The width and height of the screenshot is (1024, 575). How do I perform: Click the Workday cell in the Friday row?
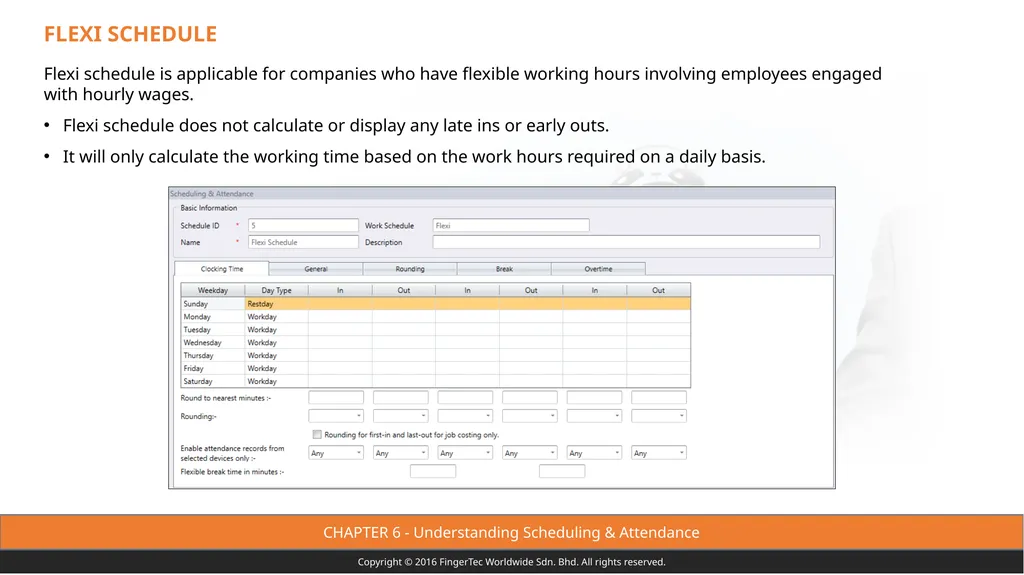(x=276, y=369)
